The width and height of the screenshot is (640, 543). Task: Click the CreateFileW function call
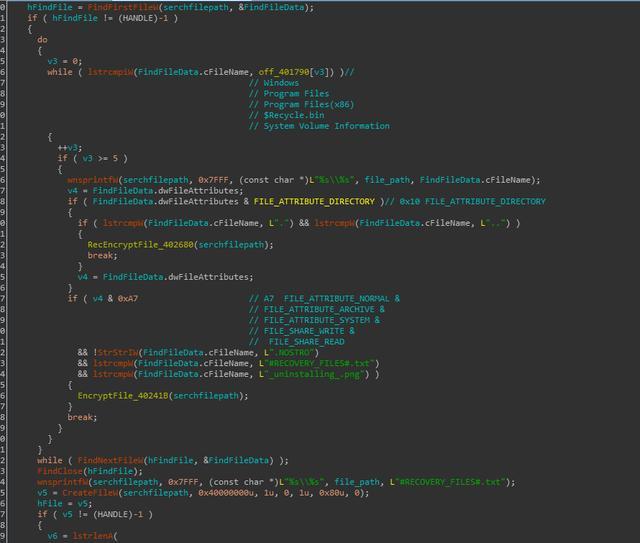[x=91, y=493]
